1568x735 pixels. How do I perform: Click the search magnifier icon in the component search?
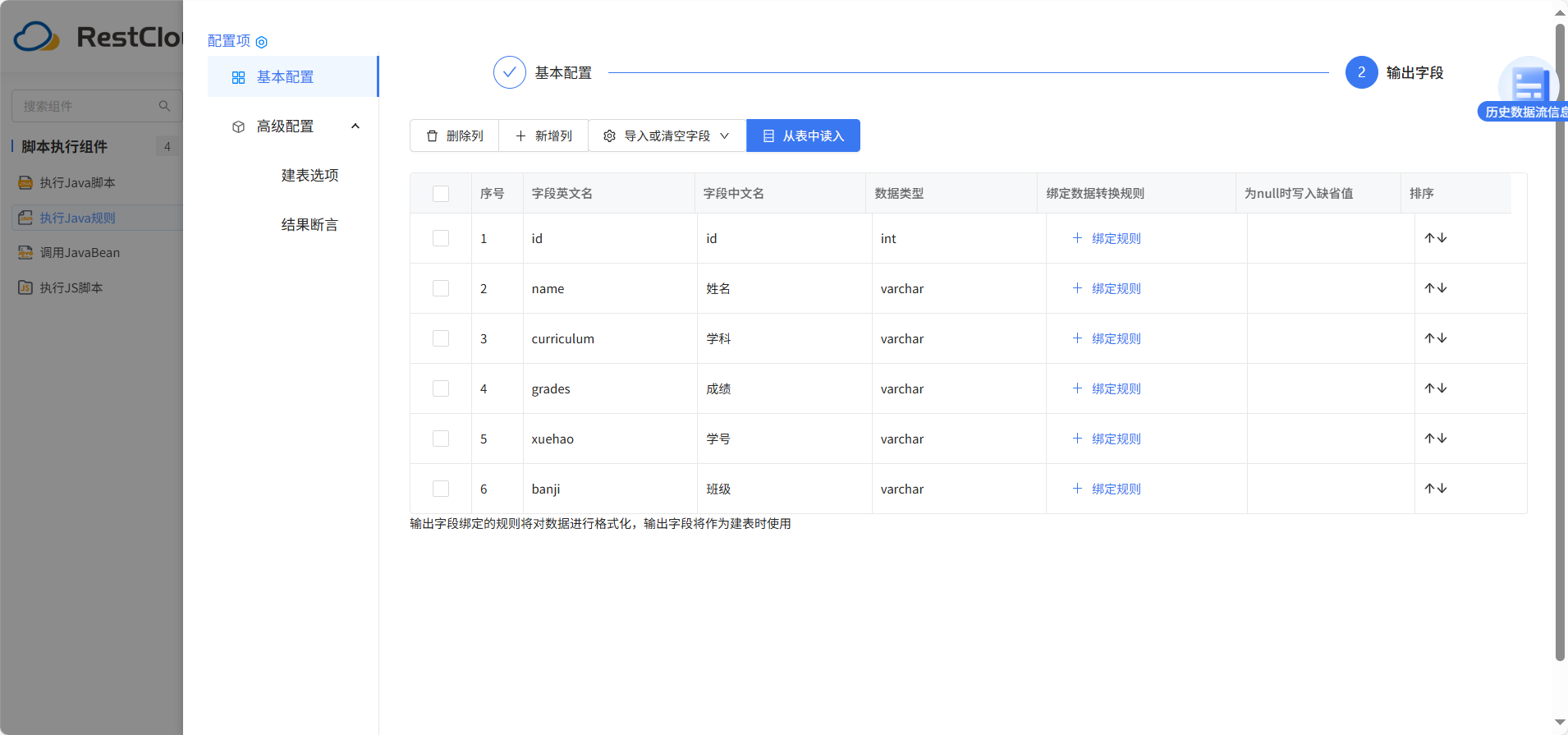click(x=164, y=106)
